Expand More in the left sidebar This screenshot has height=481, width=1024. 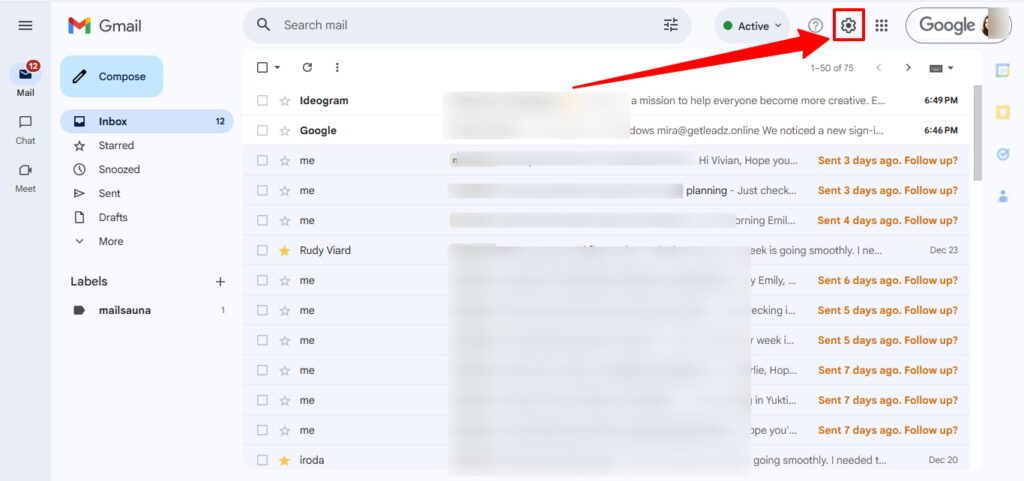(110, 242)
